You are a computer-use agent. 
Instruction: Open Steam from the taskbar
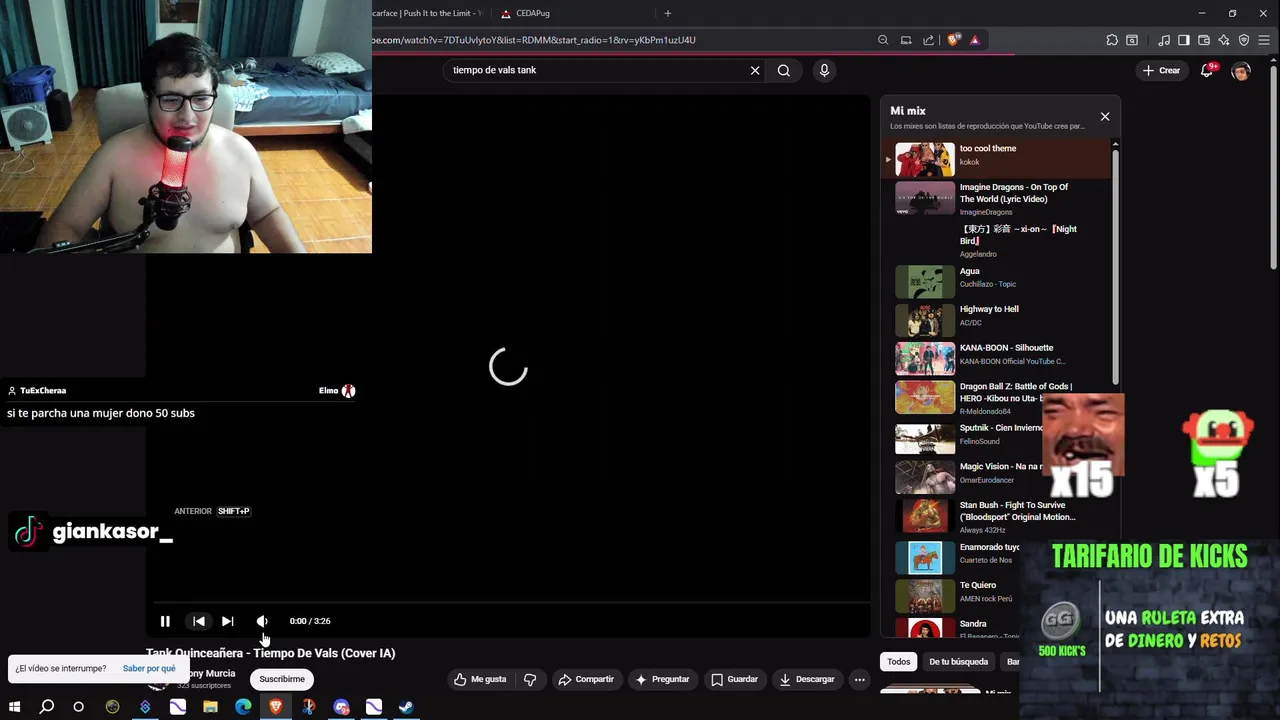coord(406,707)
